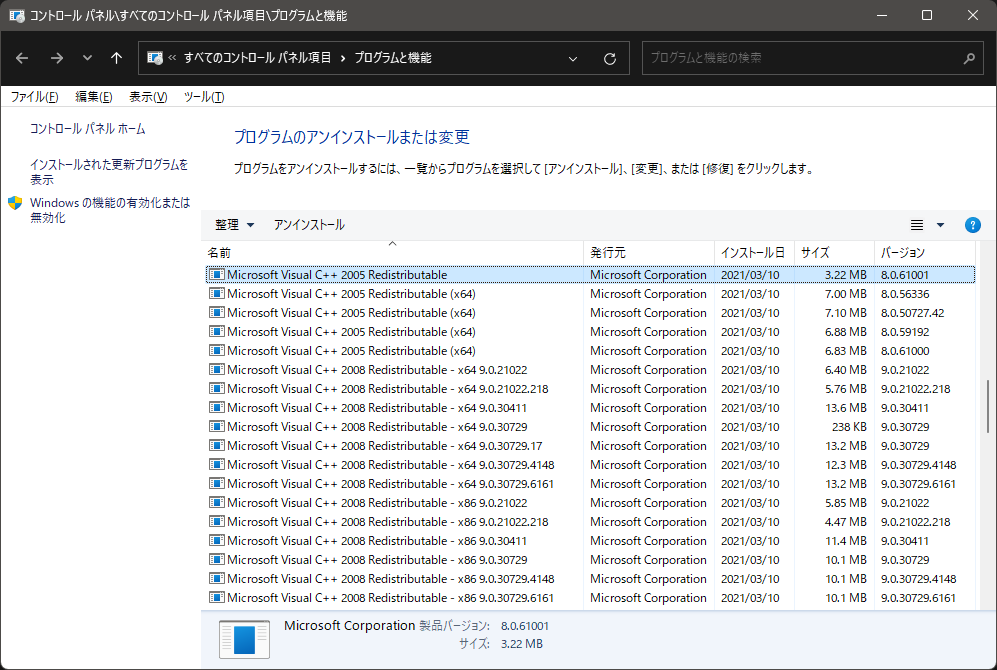Click icon of 2008 Redistributable - x64 9.0.30411
This screenshot has height=670, width=997.
(217, 407)
